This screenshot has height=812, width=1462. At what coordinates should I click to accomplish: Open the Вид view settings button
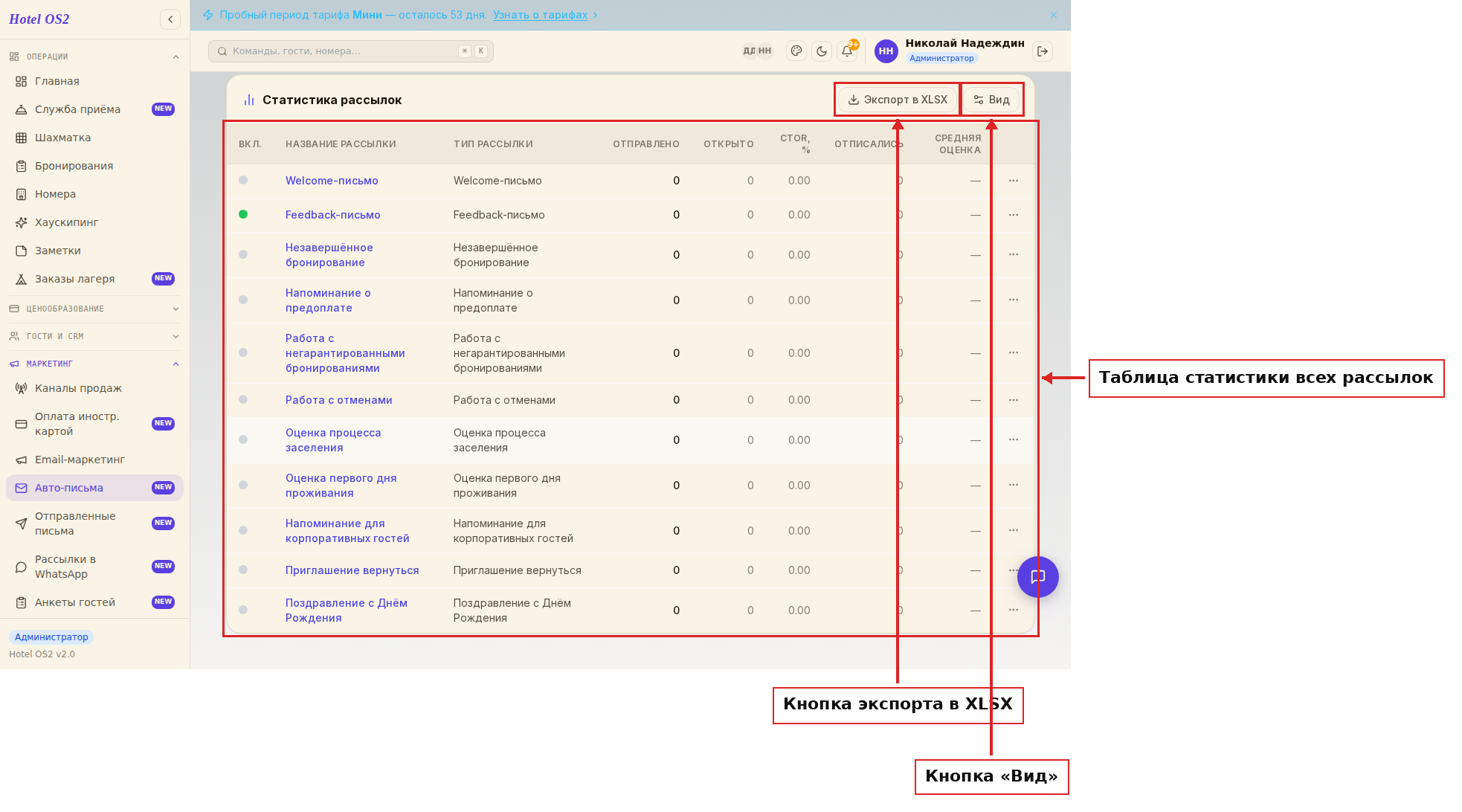[x=991, y=100]
